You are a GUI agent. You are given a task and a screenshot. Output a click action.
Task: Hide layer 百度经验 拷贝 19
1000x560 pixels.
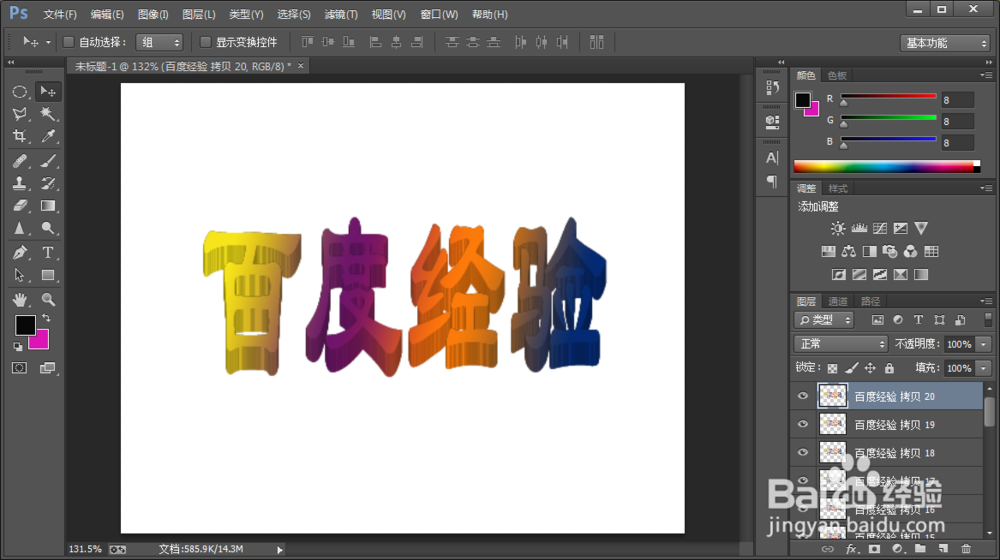pyautogui.click(x=803, y=424)
